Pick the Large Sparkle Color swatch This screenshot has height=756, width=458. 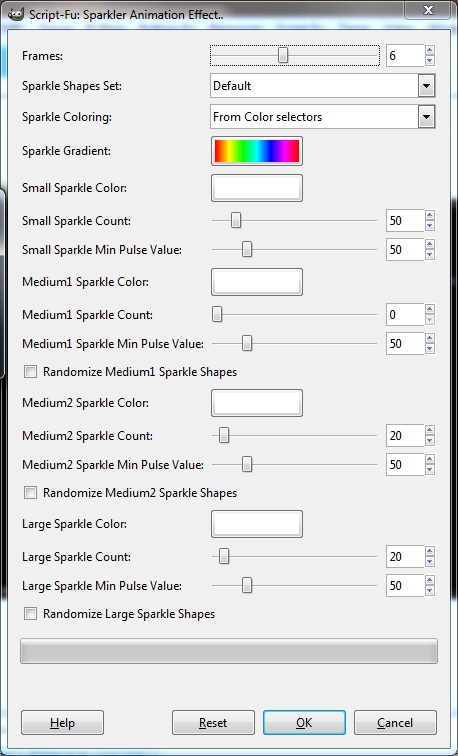pos(257,524)
